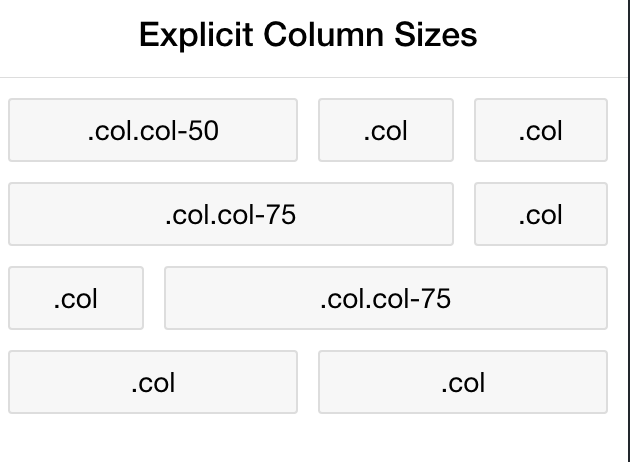Click the divider line under the header

pyautogui.click(x=313, y=77)
